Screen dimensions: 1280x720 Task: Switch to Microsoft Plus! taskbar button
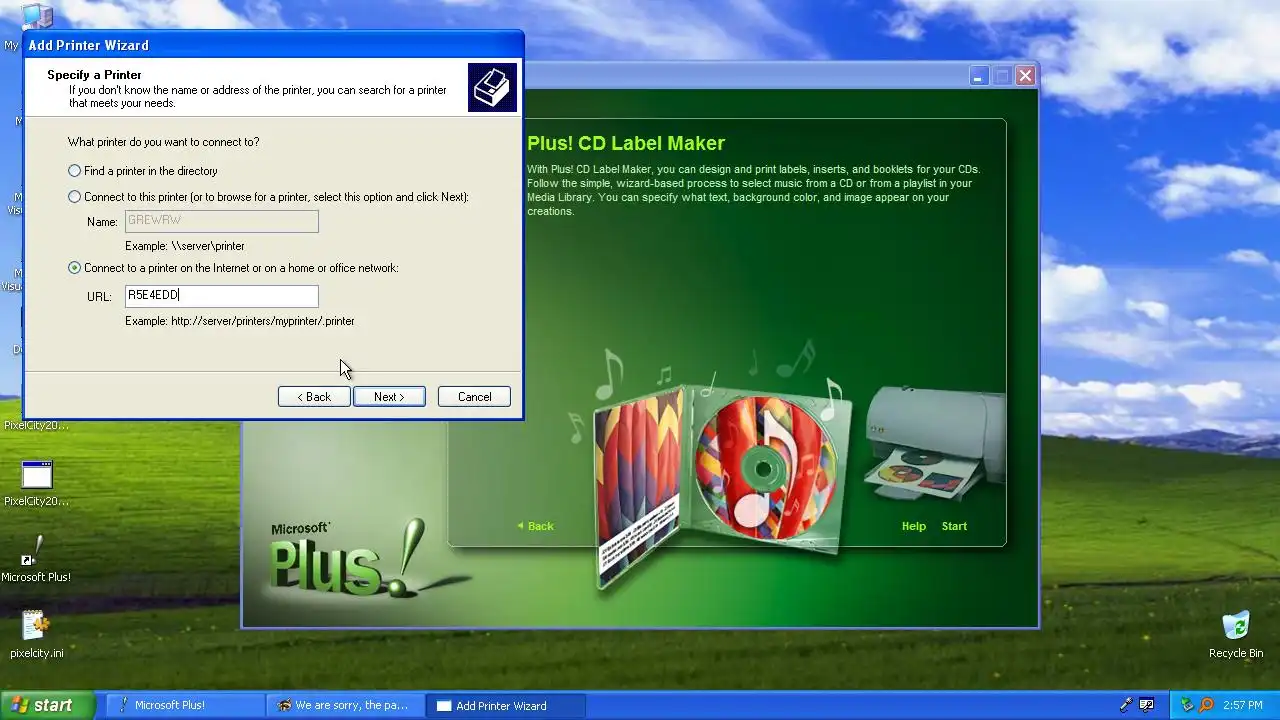click(x=185, y=705)
